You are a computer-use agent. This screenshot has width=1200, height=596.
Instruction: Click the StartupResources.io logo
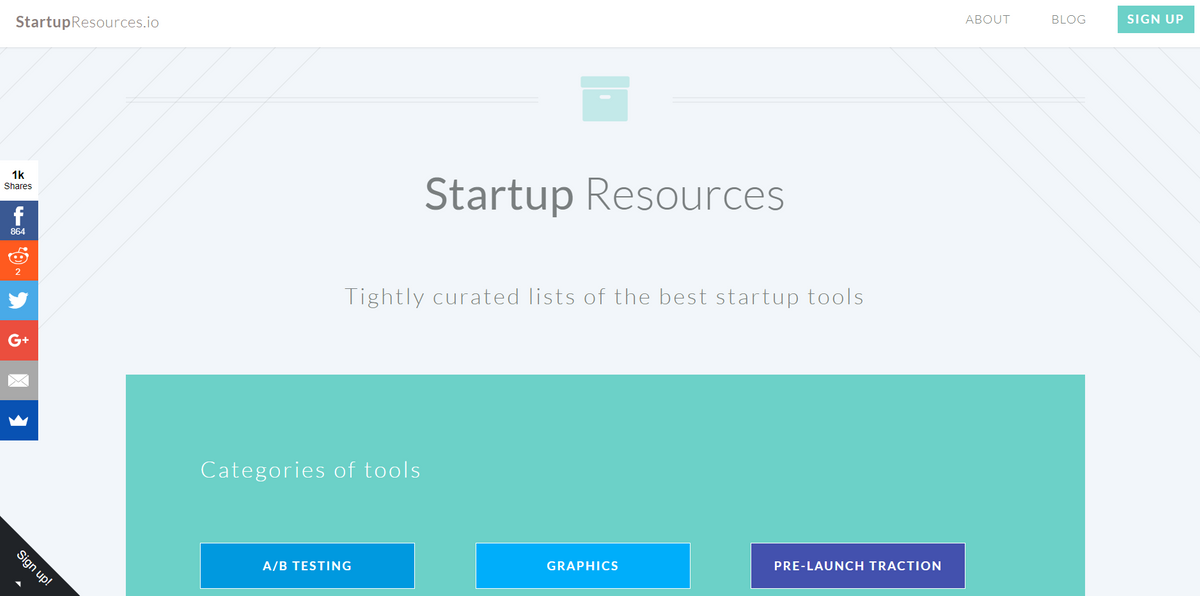click(86, 21)
